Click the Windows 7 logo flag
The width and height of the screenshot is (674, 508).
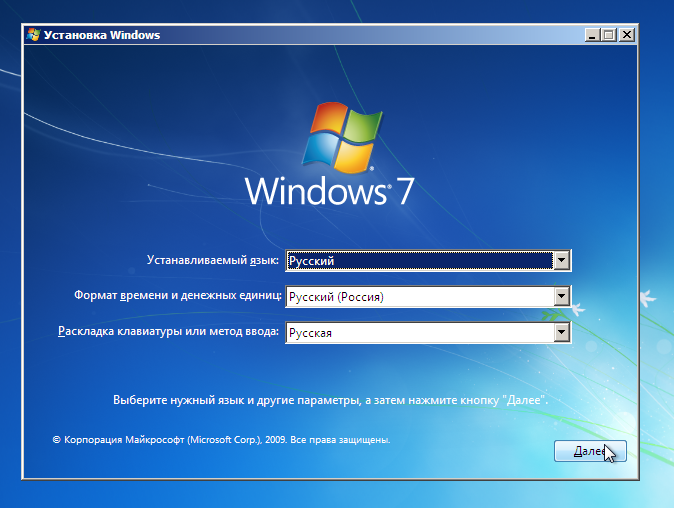pyautogui.click(x=342, y=137)
